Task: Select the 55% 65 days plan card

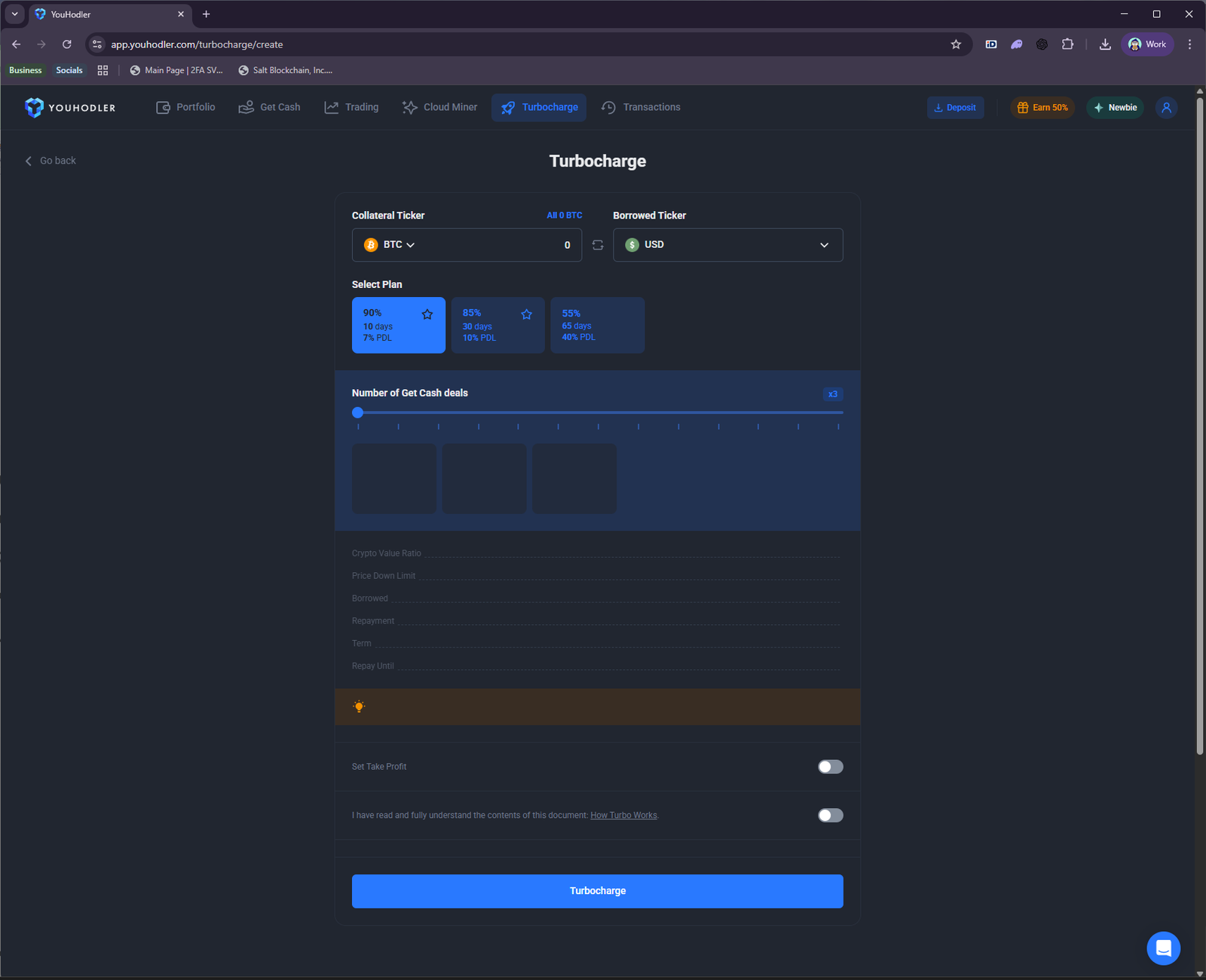Action: [x=597, y=325]
